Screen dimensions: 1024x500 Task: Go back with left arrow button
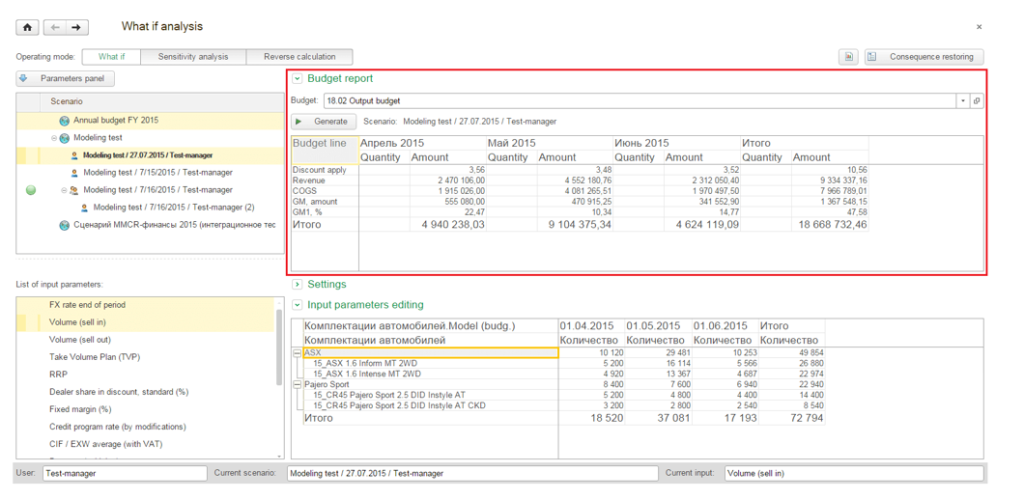[x=55, y=27]
